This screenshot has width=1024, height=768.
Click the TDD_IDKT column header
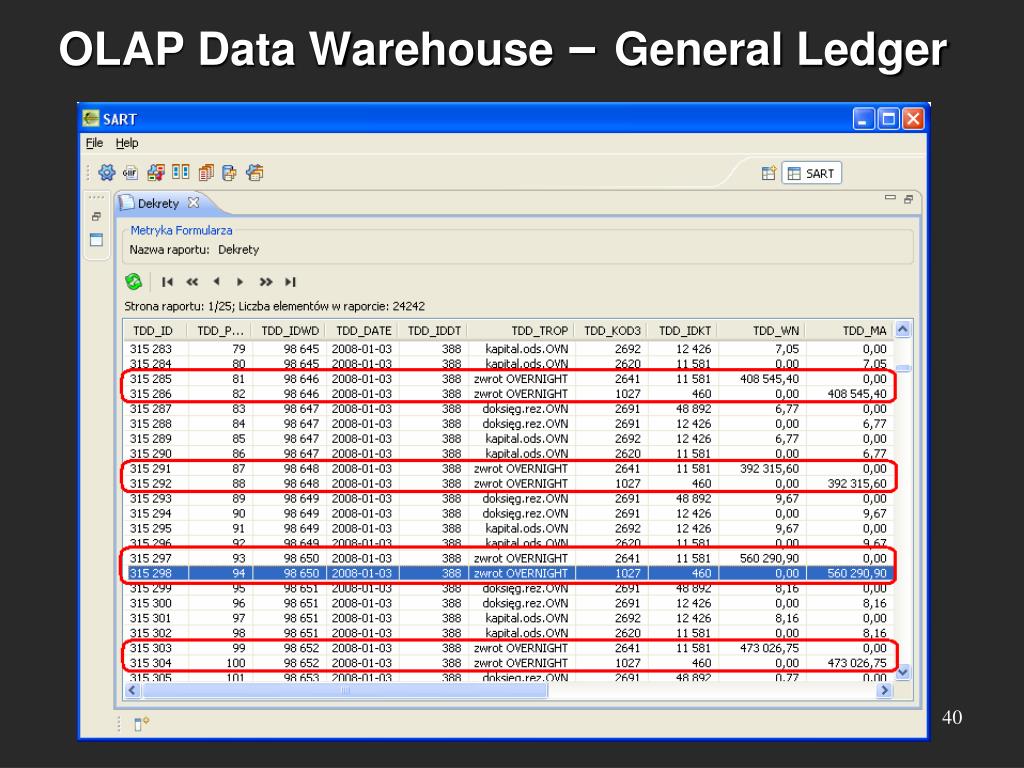pyautogui.click(x=684, y=330)
